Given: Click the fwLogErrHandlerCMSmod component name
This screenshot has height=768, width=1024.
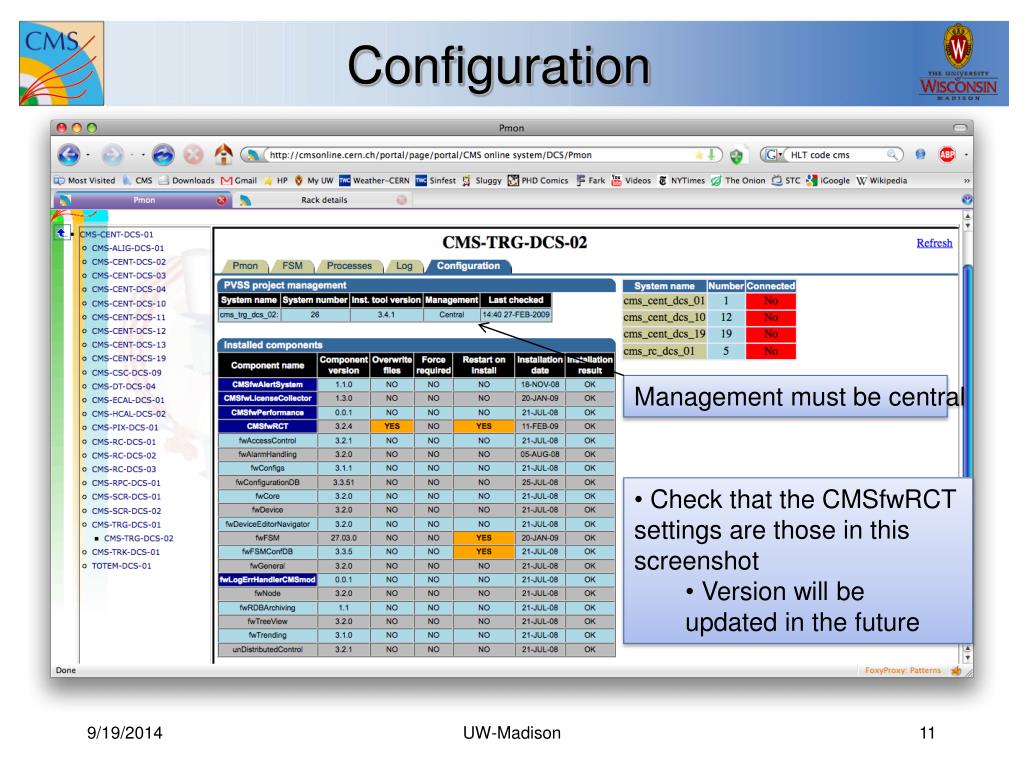Looking at the screenshot, I should coord(268,580).
